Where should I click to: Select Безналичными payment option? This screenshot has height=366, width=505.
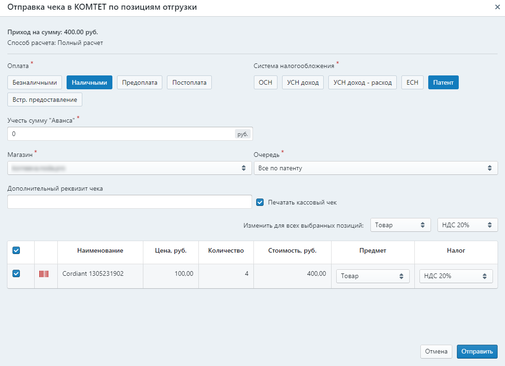tap(35, 82)
